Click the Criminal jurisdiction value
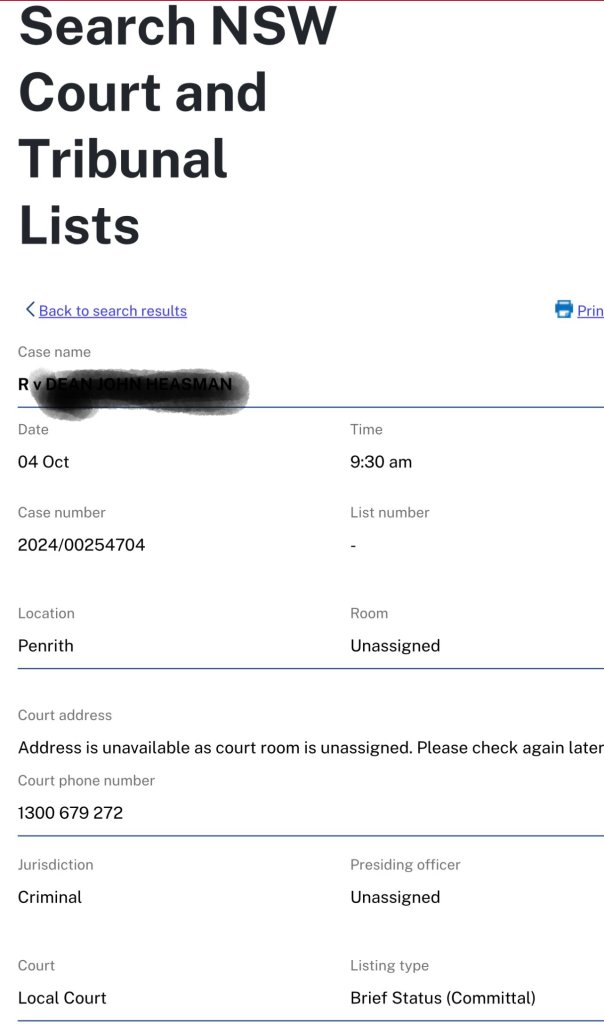Screen dimensions: 604x1024 point(50,897)
